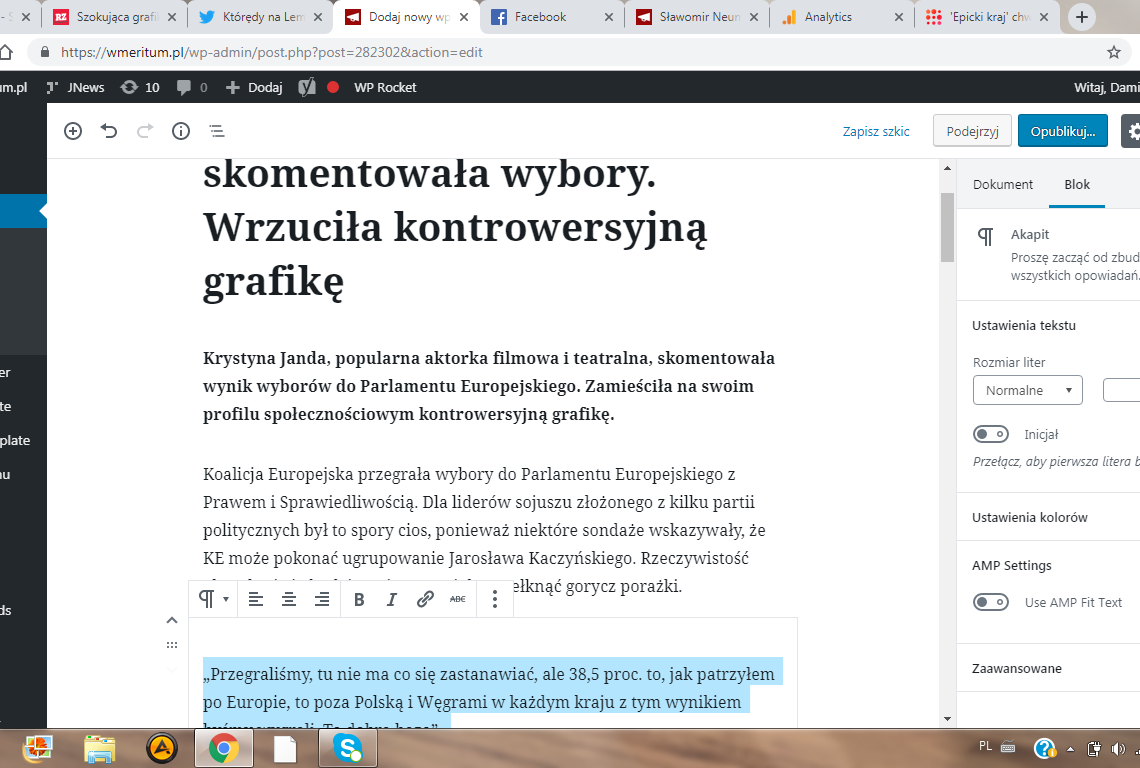Apply italic formatting to selected text

[x=392, y=599]
